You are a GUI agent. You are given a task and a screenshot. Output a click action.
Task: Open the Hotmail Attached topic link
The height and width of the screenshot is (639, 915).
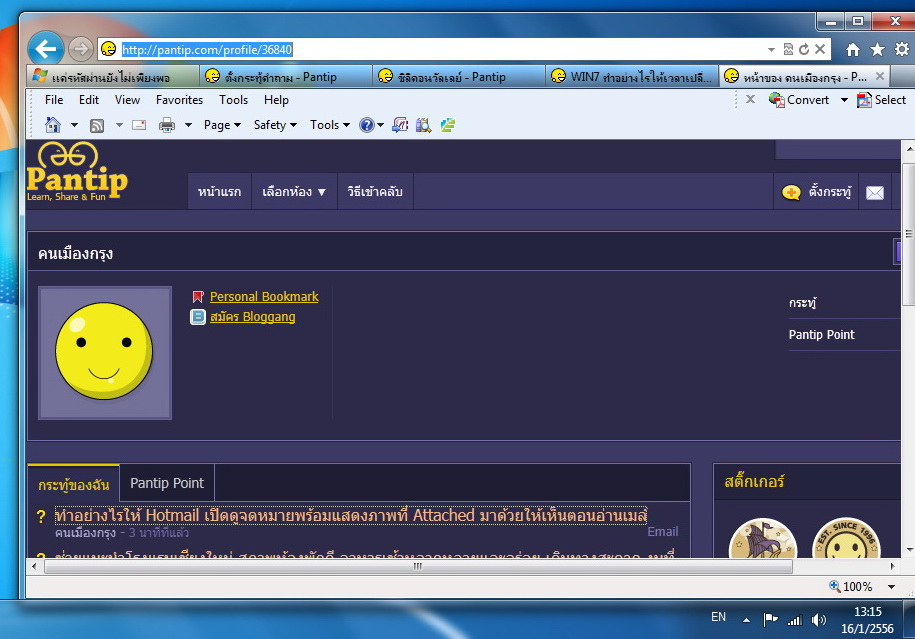pos(351,515)
